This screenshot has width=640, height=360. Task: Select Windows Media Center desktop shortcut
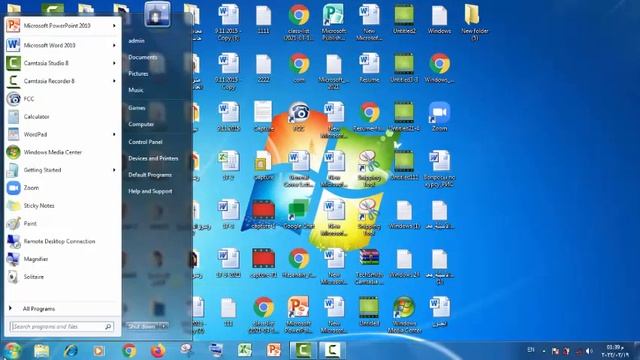click(x=404, y=315)
